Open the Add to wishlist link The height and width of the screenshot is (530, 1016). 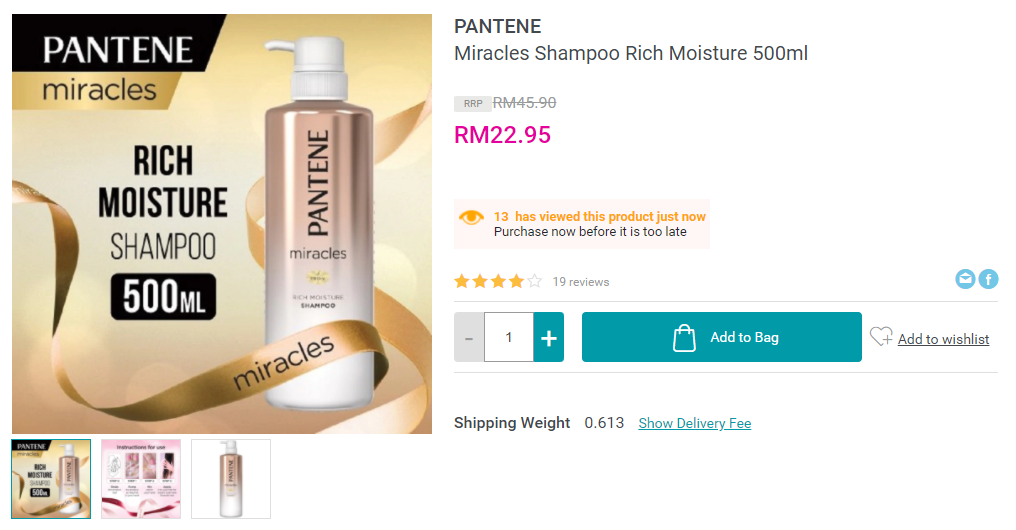tap(943, 339)
